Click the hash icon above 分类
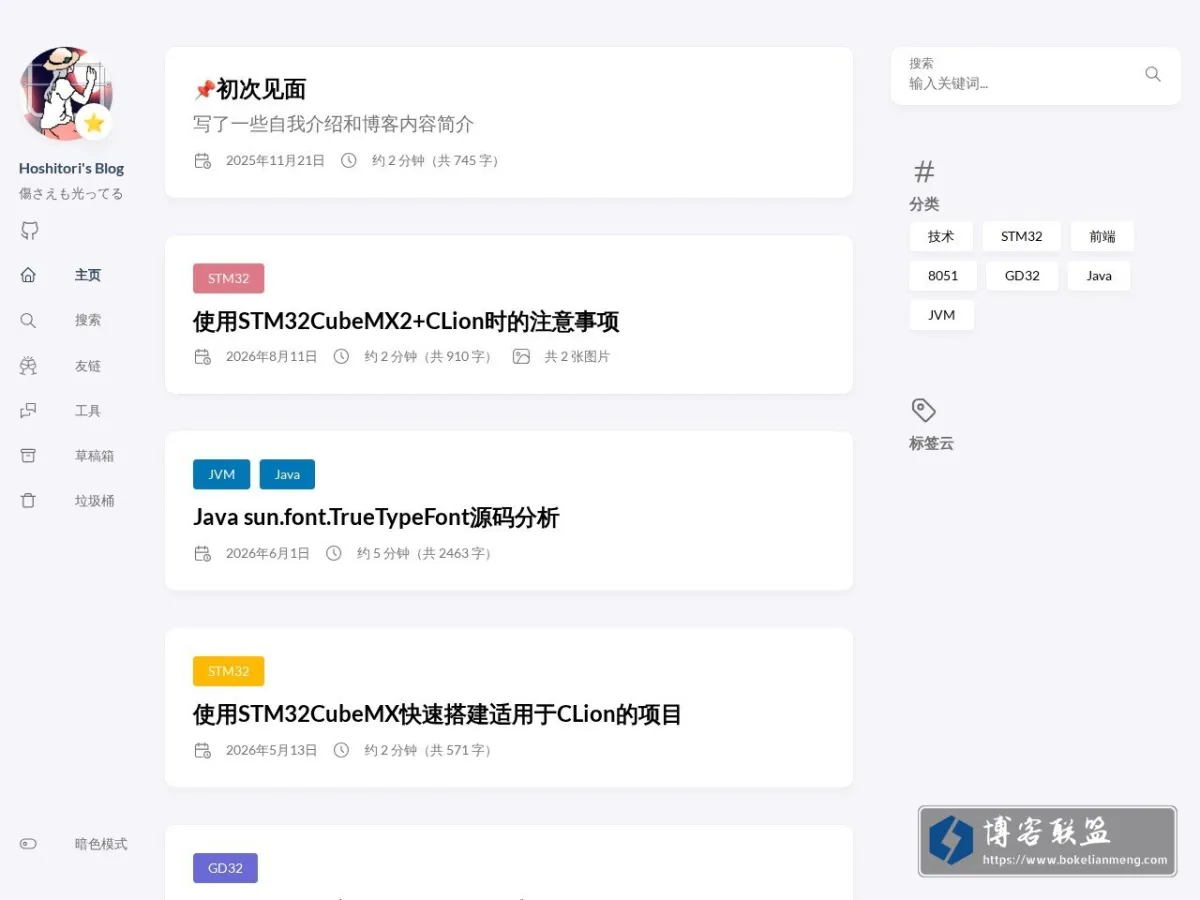Image resolution: width=1200 pixels, height=900 pixels. [924, 172]
